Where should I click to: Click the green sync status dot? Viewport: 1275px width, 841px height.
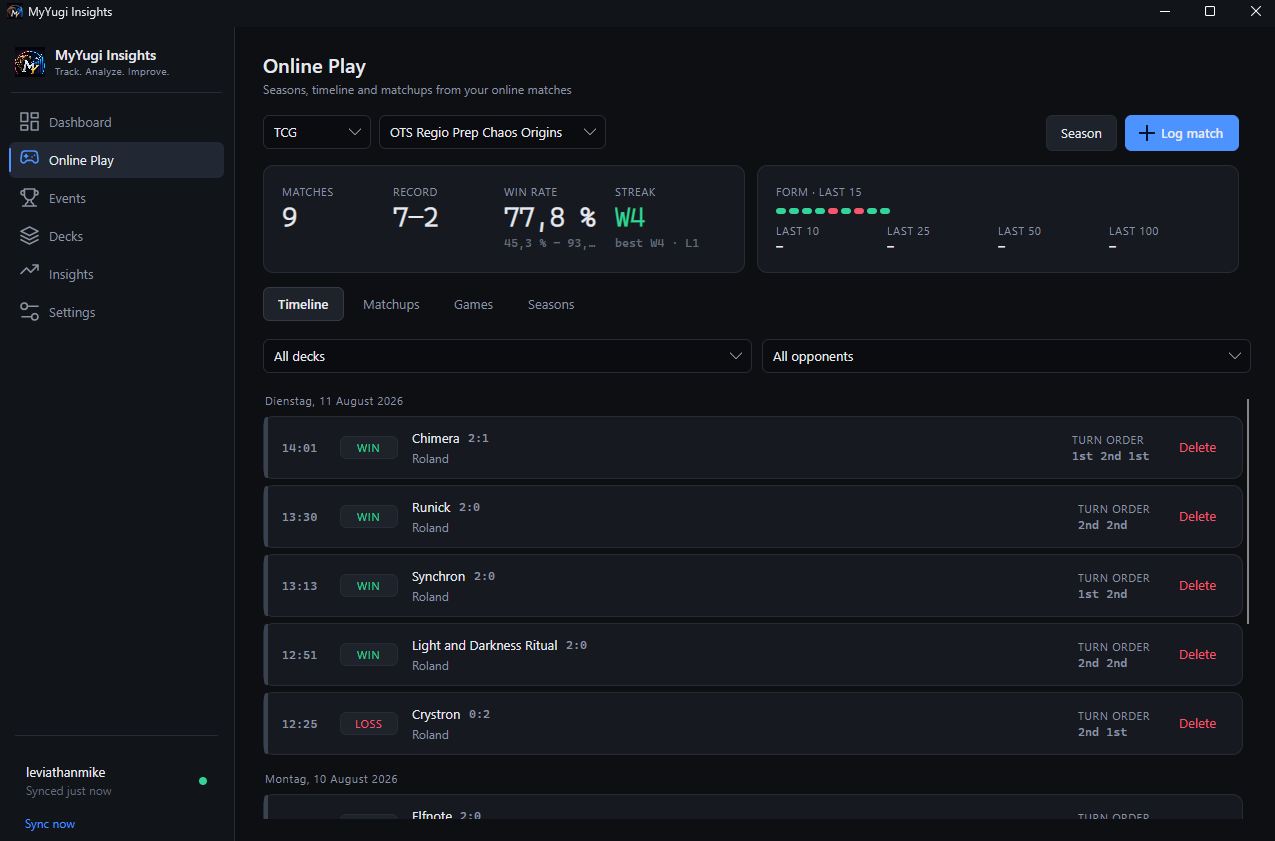coord(203,781)
